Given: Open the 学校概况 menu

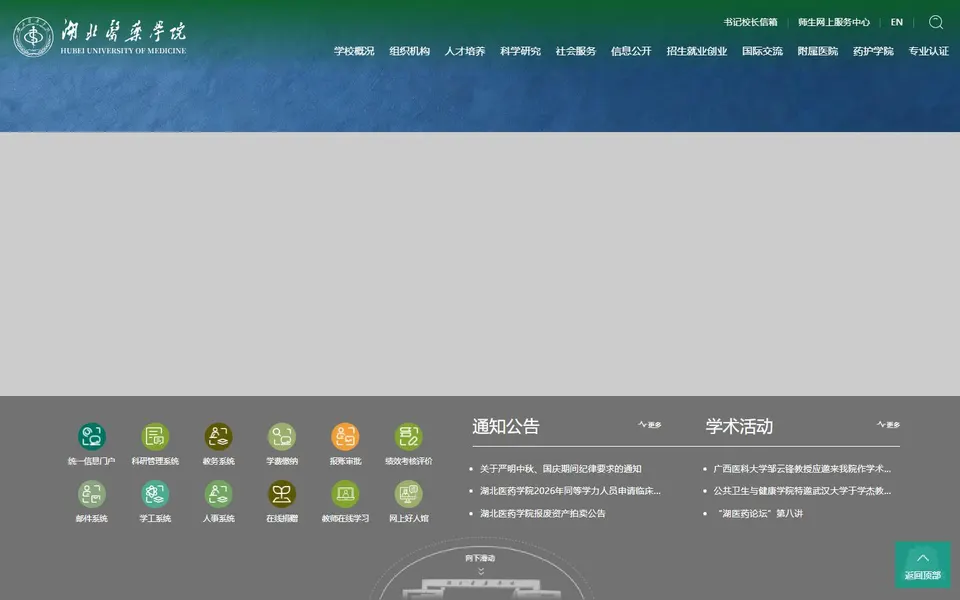Looking at the screenshot, I should (x=354, y=51).
